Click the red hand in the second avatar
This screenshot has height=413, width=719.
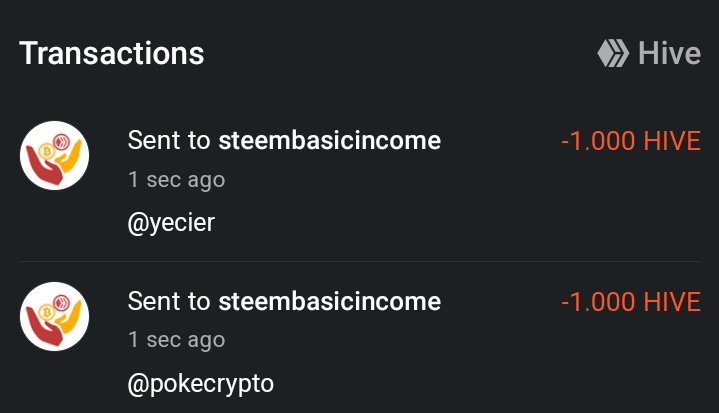(x=44, y=326)
